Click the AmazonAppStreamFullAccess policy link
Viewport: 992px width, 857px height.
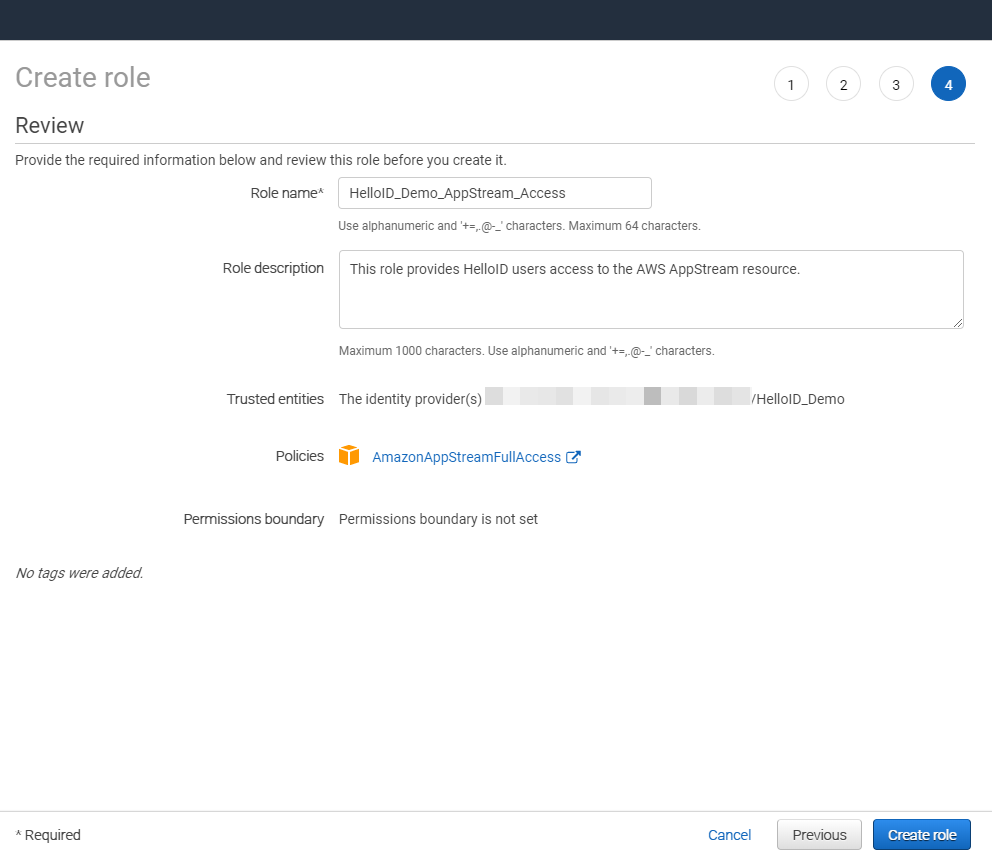[466, 457]
